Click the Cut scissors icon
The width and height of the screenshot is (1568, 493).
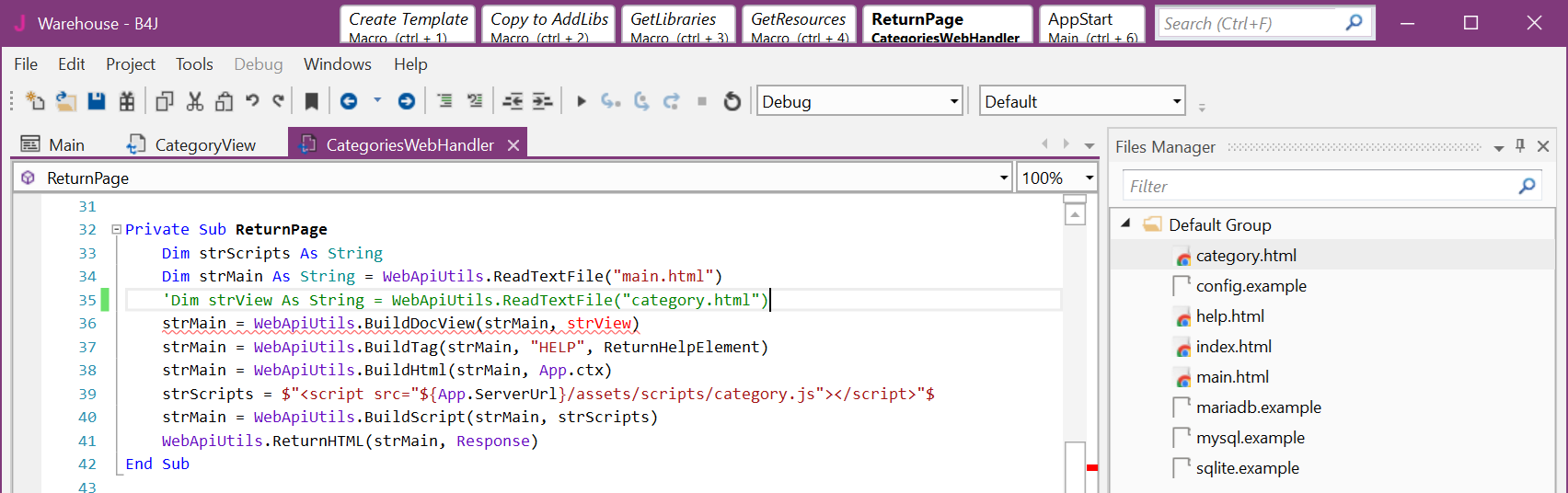click(x=194, y=101)
